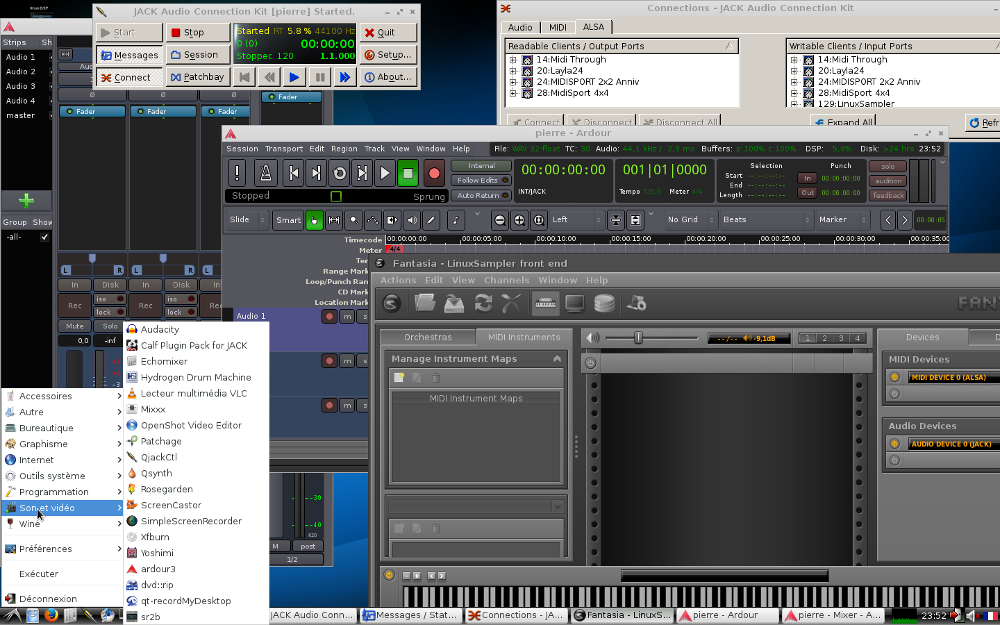
Task: Select Ardour's range tool
Action: pos(334,220)
